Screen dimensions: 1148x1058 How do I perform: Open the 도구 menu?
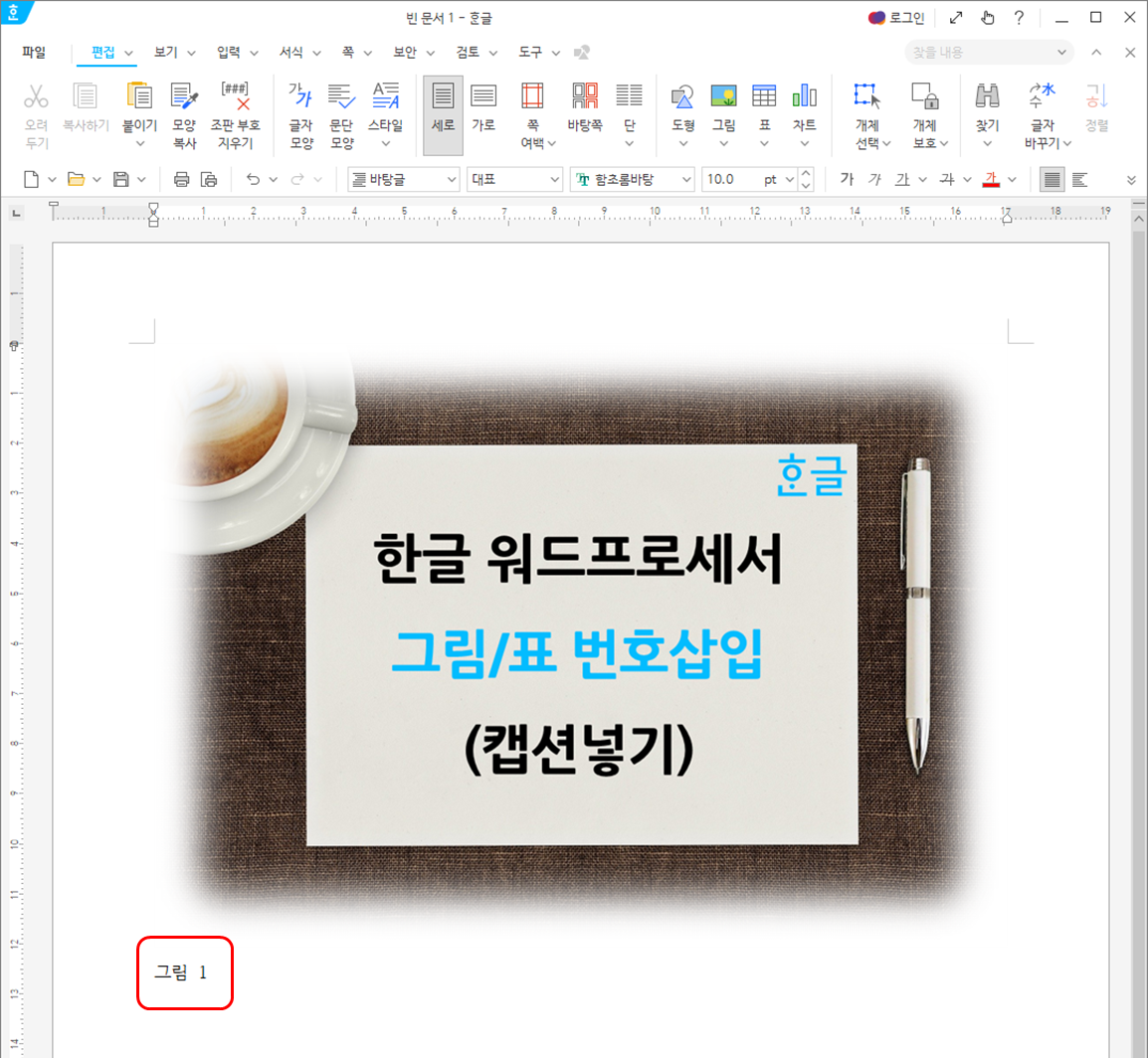[x=532, y=52]
